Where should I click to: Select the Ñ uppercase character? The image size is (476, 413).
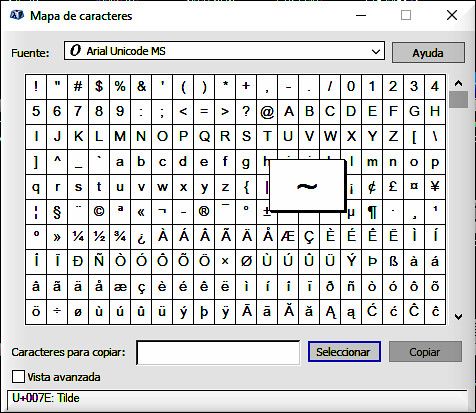[99, 262]
